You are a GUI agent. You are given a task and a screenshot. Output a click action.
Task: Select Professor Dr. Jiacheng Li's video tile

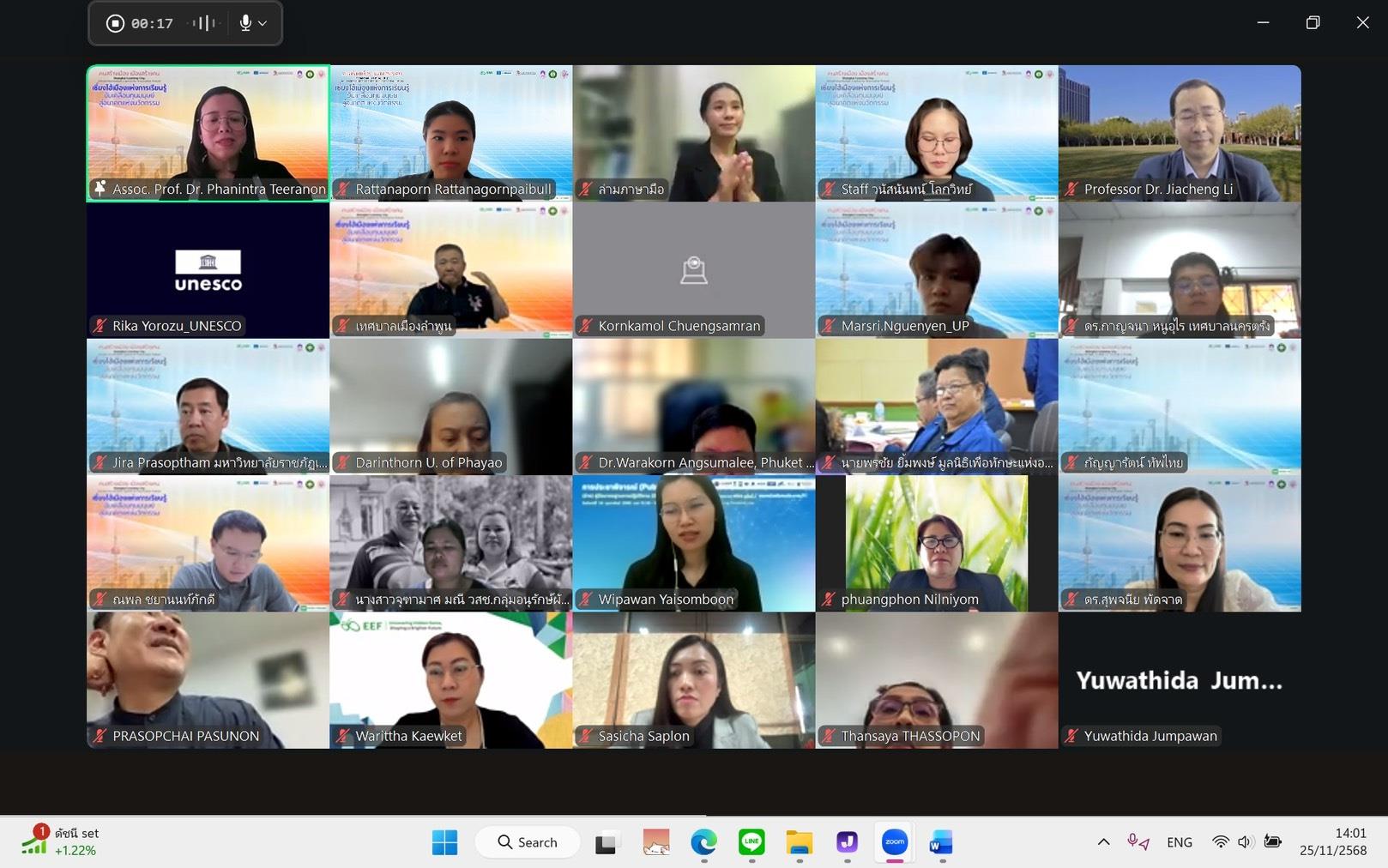[x=1179, y=133]
